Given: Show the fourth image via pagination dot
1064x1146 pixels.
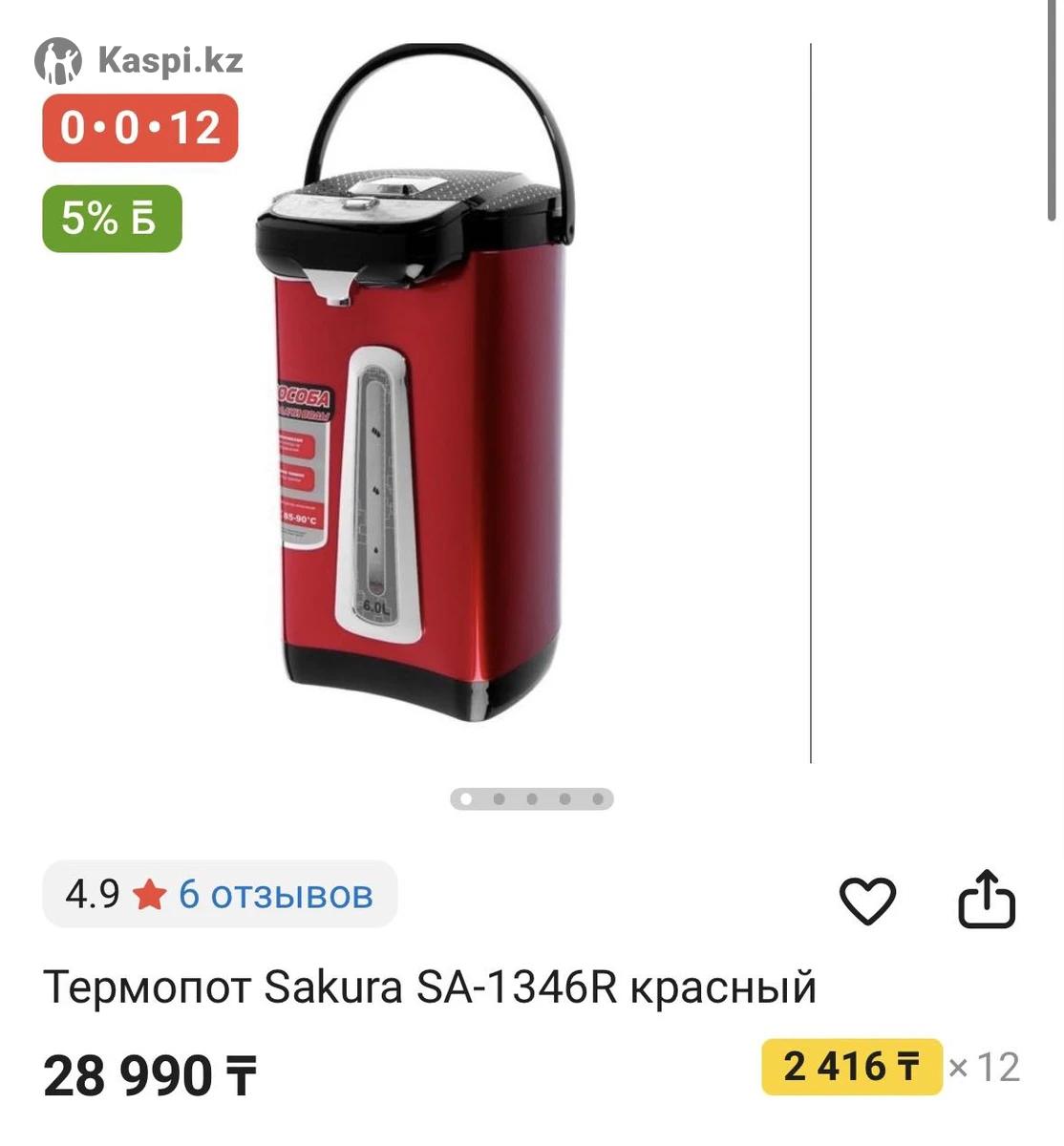Looking at the screenshot, I should (564, 798).
